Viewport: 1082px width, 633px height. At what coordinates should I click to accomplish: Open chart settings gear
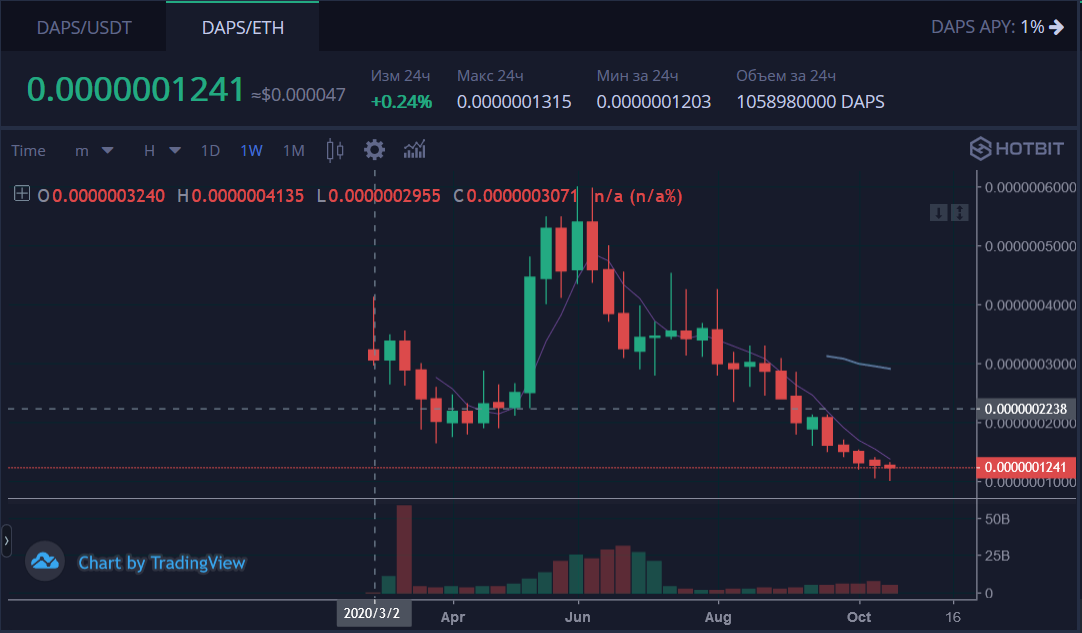[x=374, y=150]
